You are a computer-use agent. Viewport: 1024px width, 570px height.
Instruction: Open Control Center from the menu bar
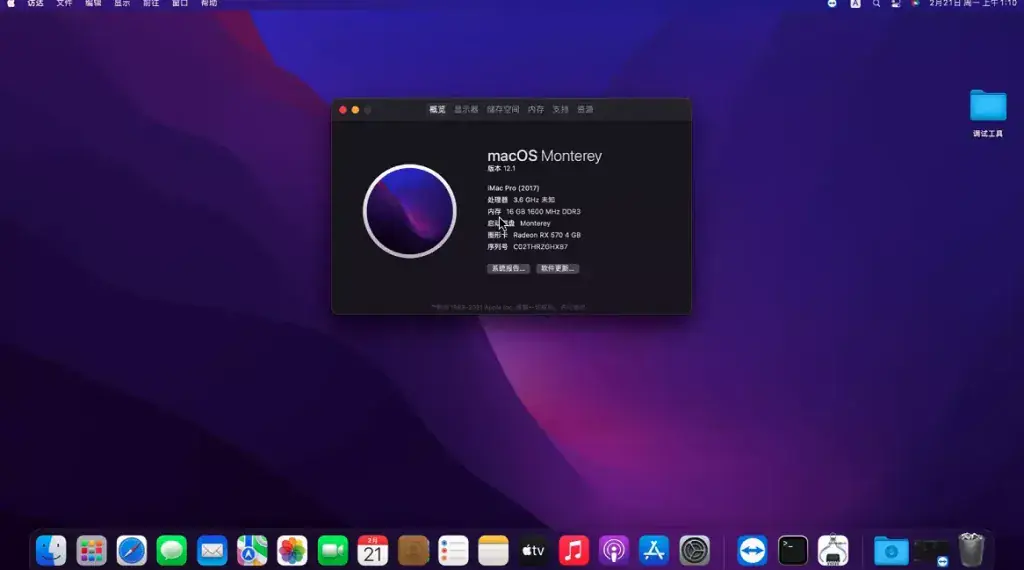[896, 4]
